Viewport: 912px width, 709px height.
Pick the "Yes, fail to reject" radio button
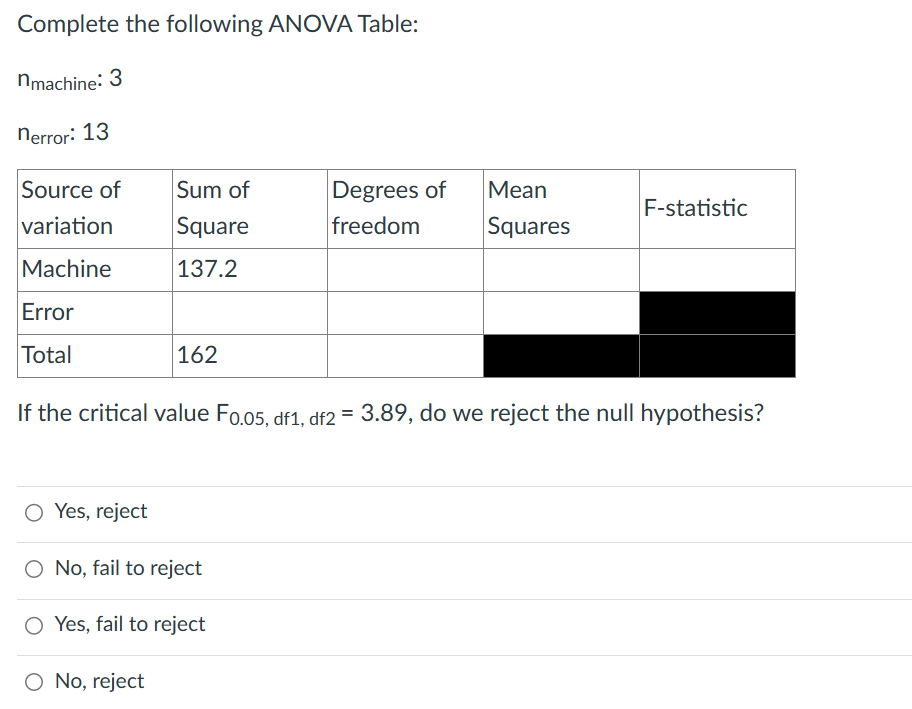point(34,625)
